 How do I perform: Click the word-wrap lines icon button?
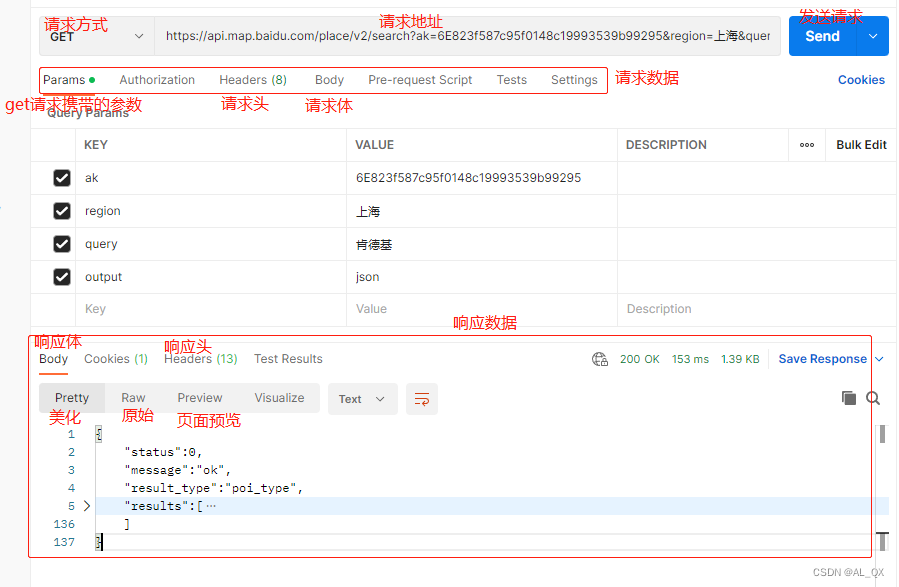tap(422, 399)
